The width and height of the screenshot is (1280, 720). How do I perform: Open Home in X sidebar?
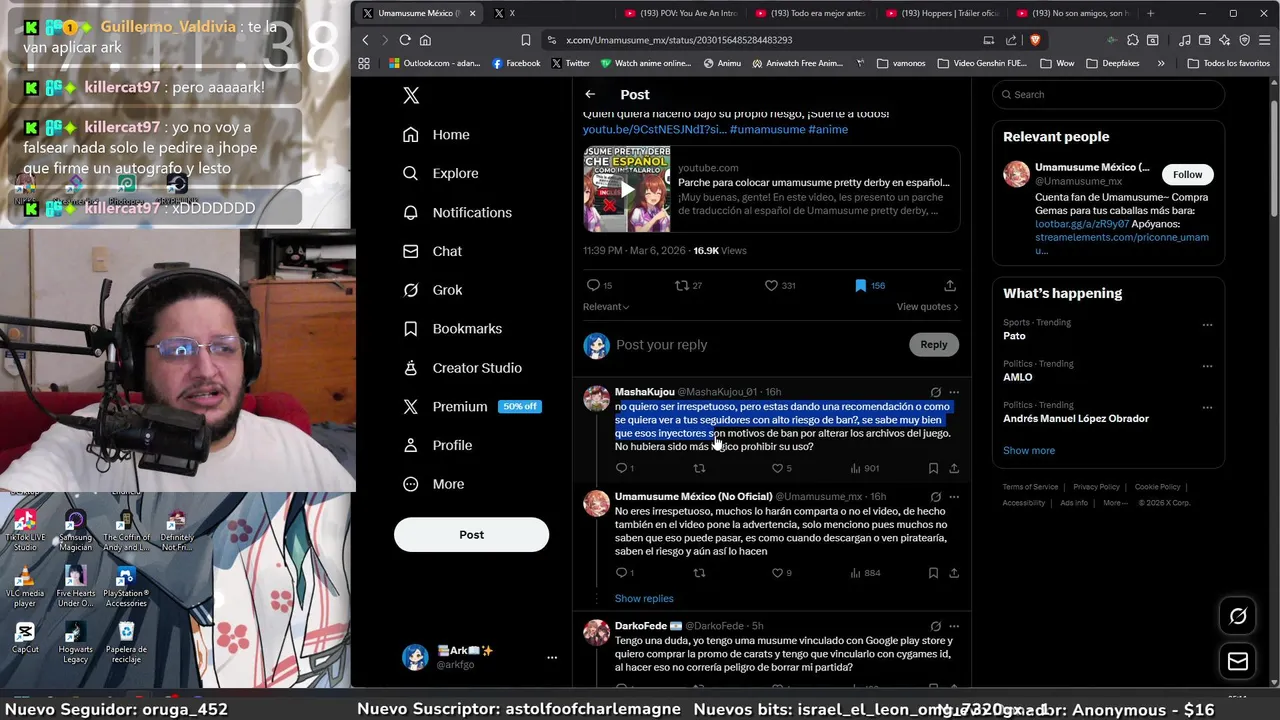coord(436,135)
